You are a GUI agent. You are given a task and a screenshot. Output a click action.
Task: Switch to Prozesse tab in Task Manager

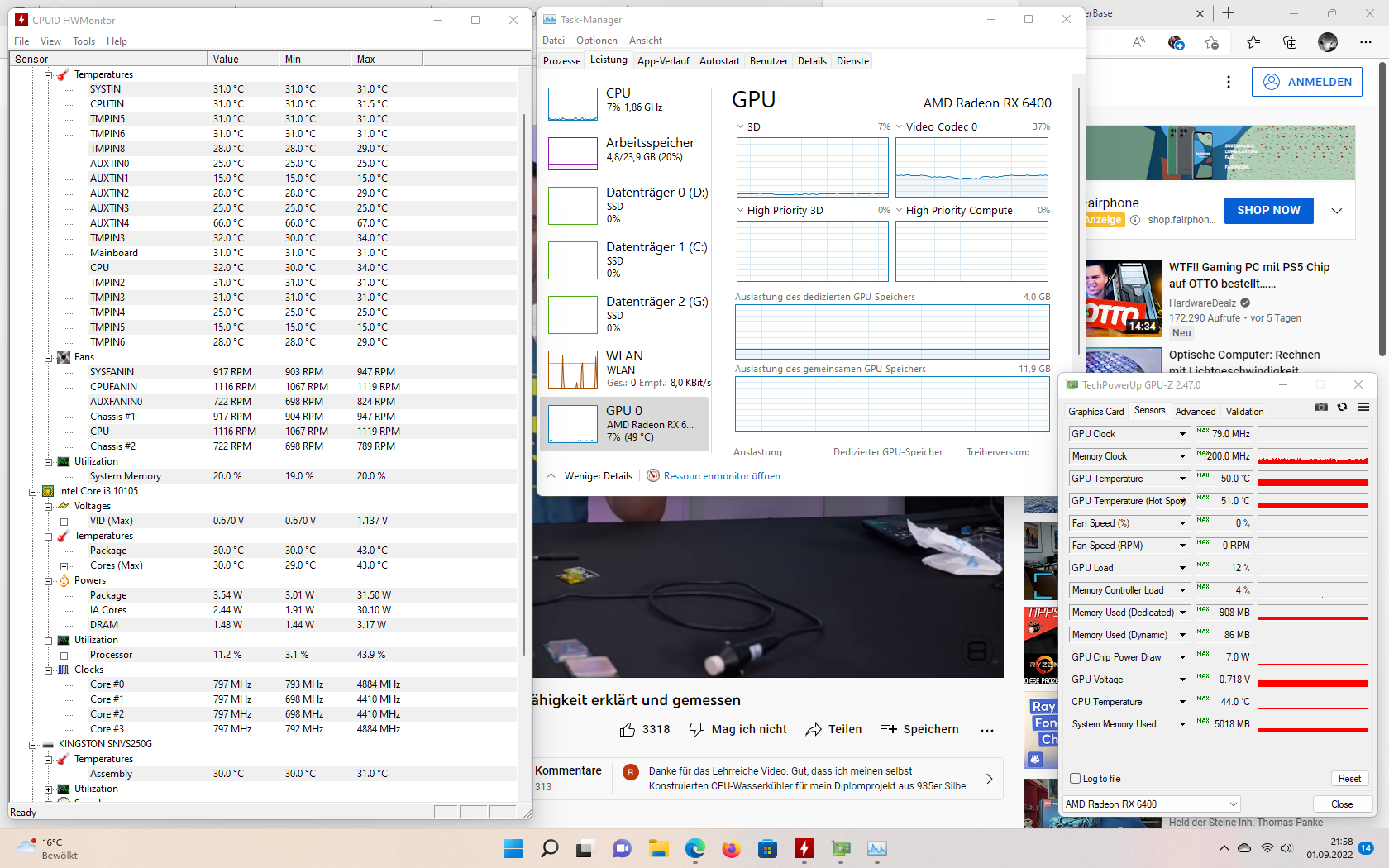pyautogui.click(x=562, y=61)
